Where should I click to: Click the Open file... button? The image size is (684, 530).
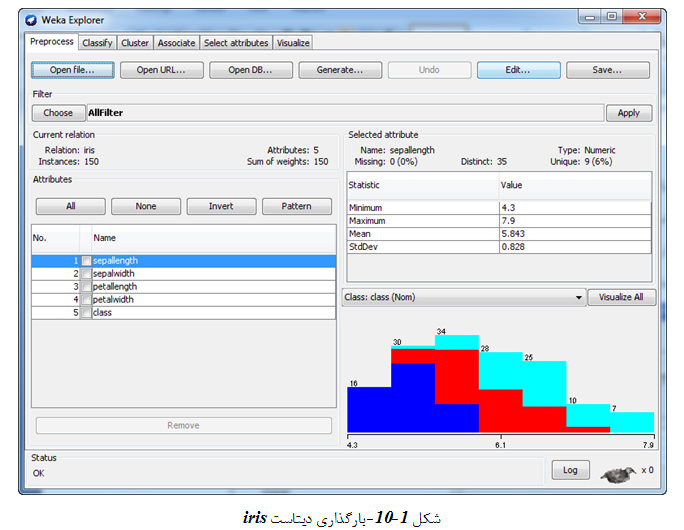72,70
